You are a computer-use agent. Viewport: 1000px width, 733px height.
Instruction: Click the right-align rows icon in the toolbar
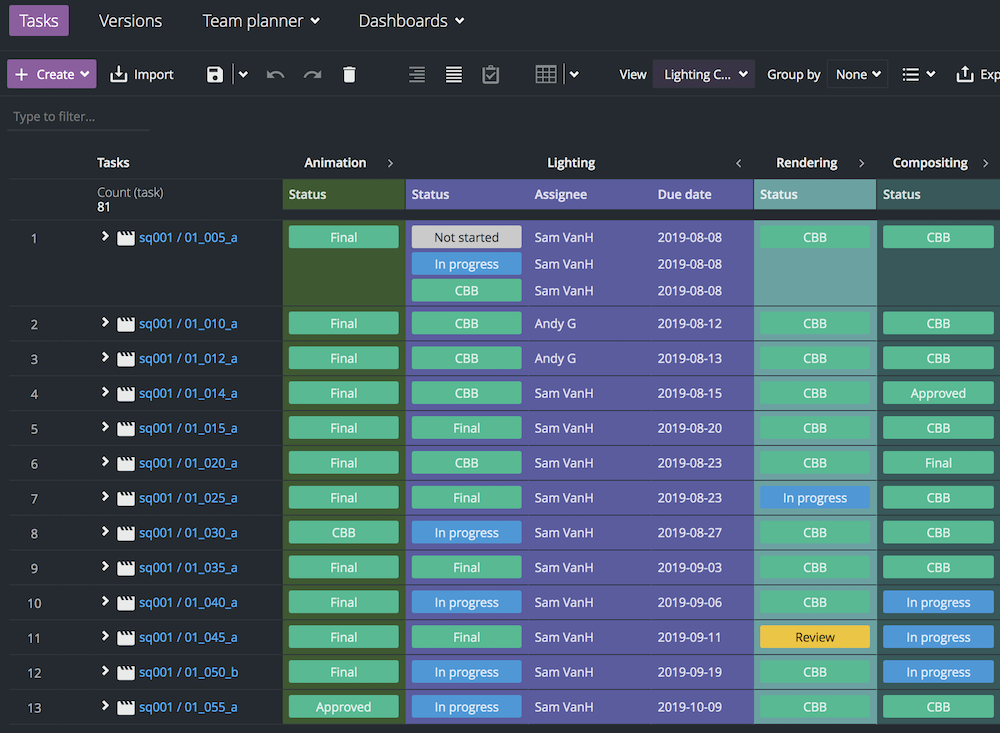click(416, 74)
